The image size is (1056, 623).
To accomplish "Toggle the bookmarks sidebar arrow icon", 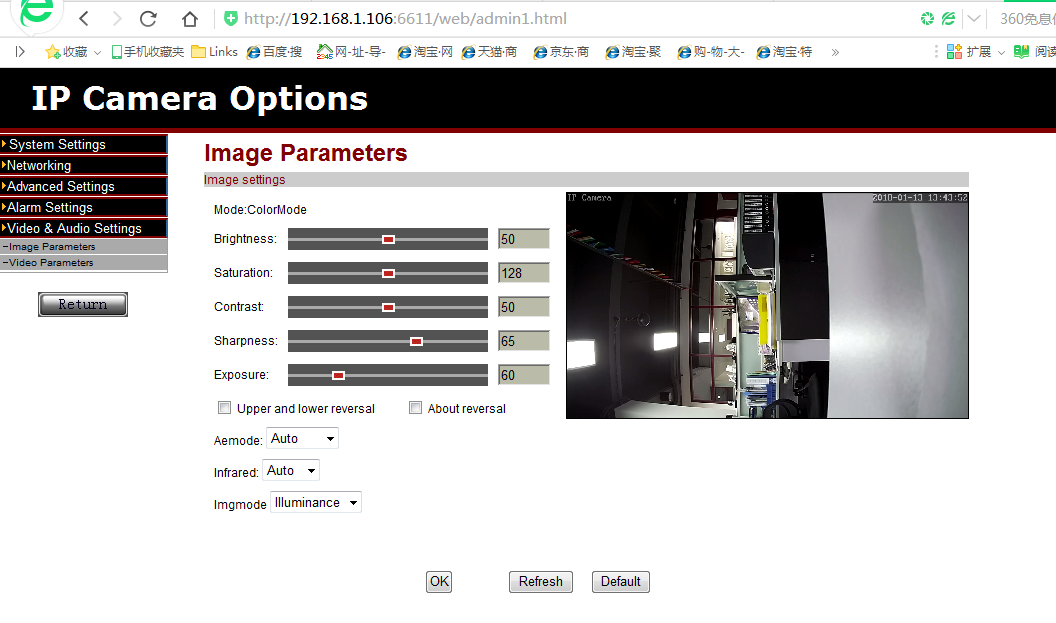I will click(x=20, y=52).
